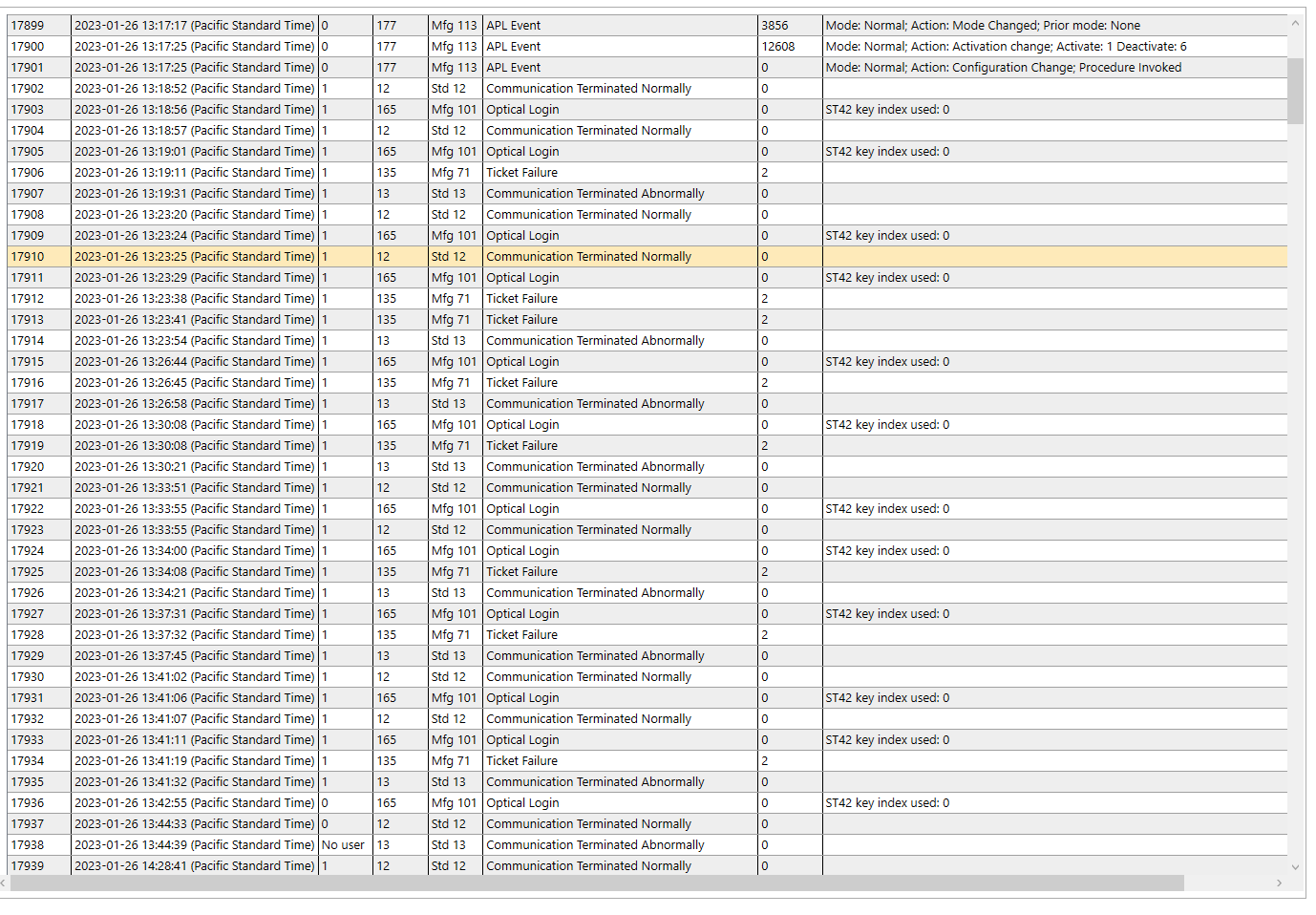This screenshot has height=915, width=1316.
Task: Click Std 12 in row 17932
Action: pyautogui.click(x=449, y=719)
